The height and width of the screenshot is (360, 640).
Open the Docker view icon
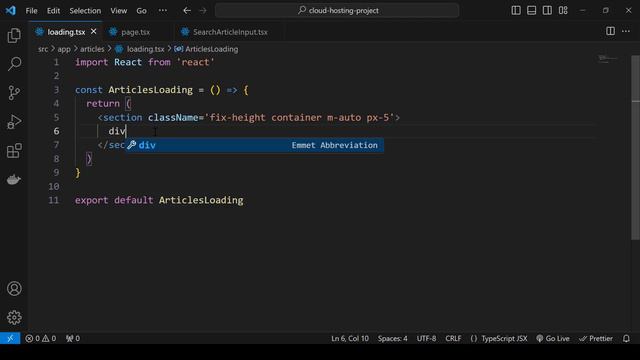click(14, 180)
